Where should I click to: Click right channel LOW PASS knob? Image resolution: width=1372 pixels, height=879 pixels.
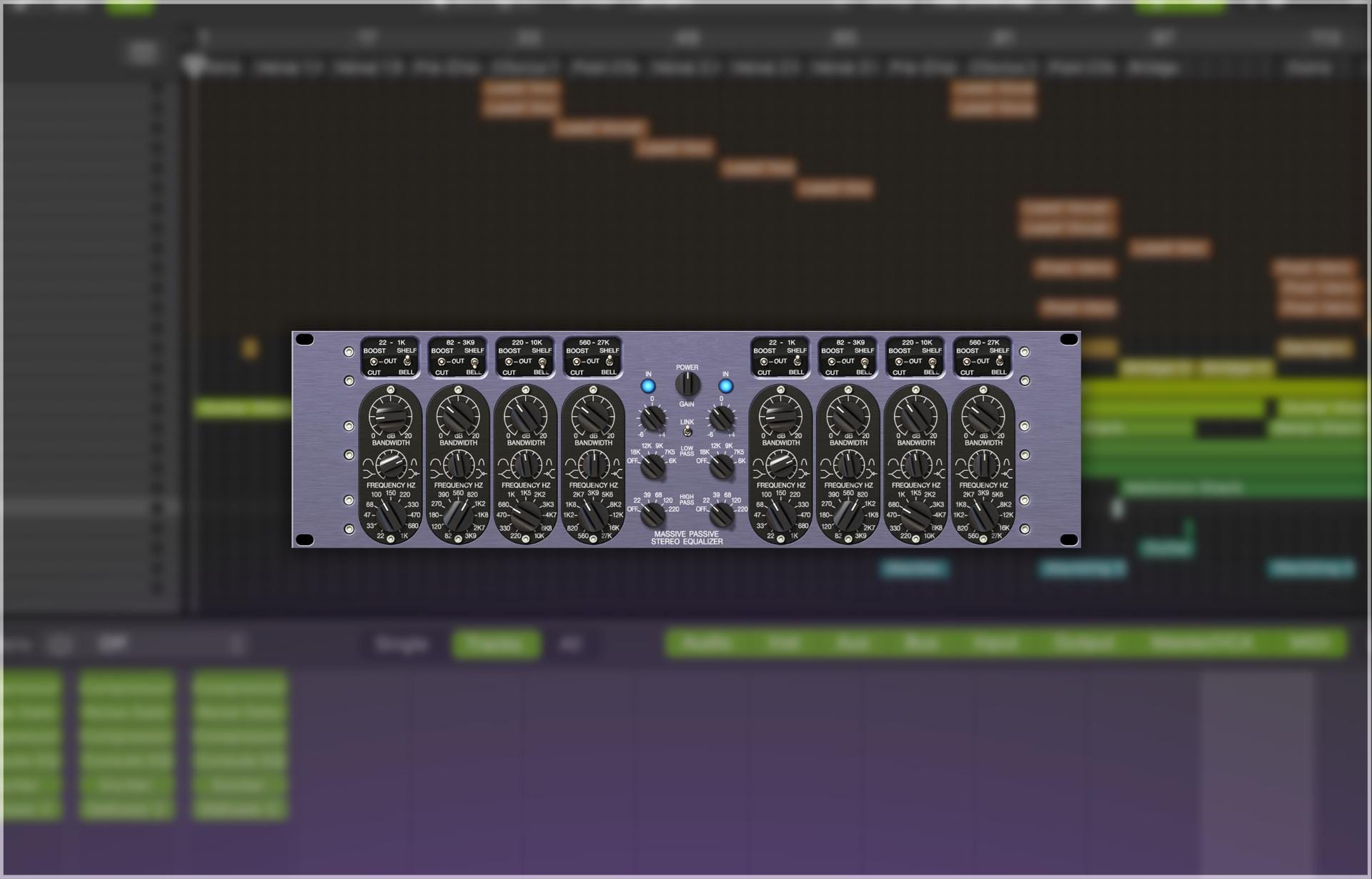[x=722, y=467]
